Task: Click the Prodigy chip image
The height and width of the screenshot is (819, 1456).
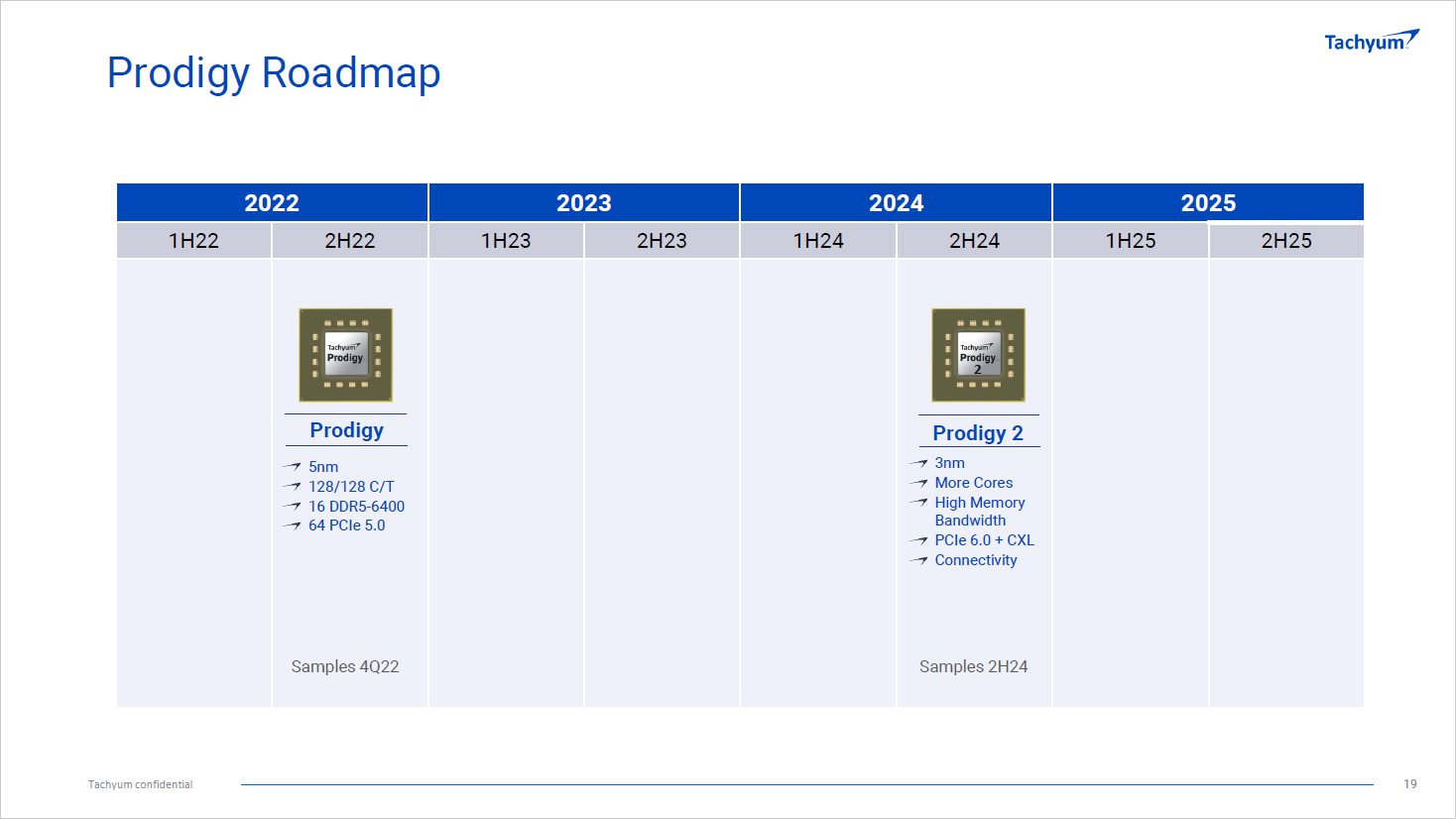Action: pyautogui.click(x=345, y=355)
